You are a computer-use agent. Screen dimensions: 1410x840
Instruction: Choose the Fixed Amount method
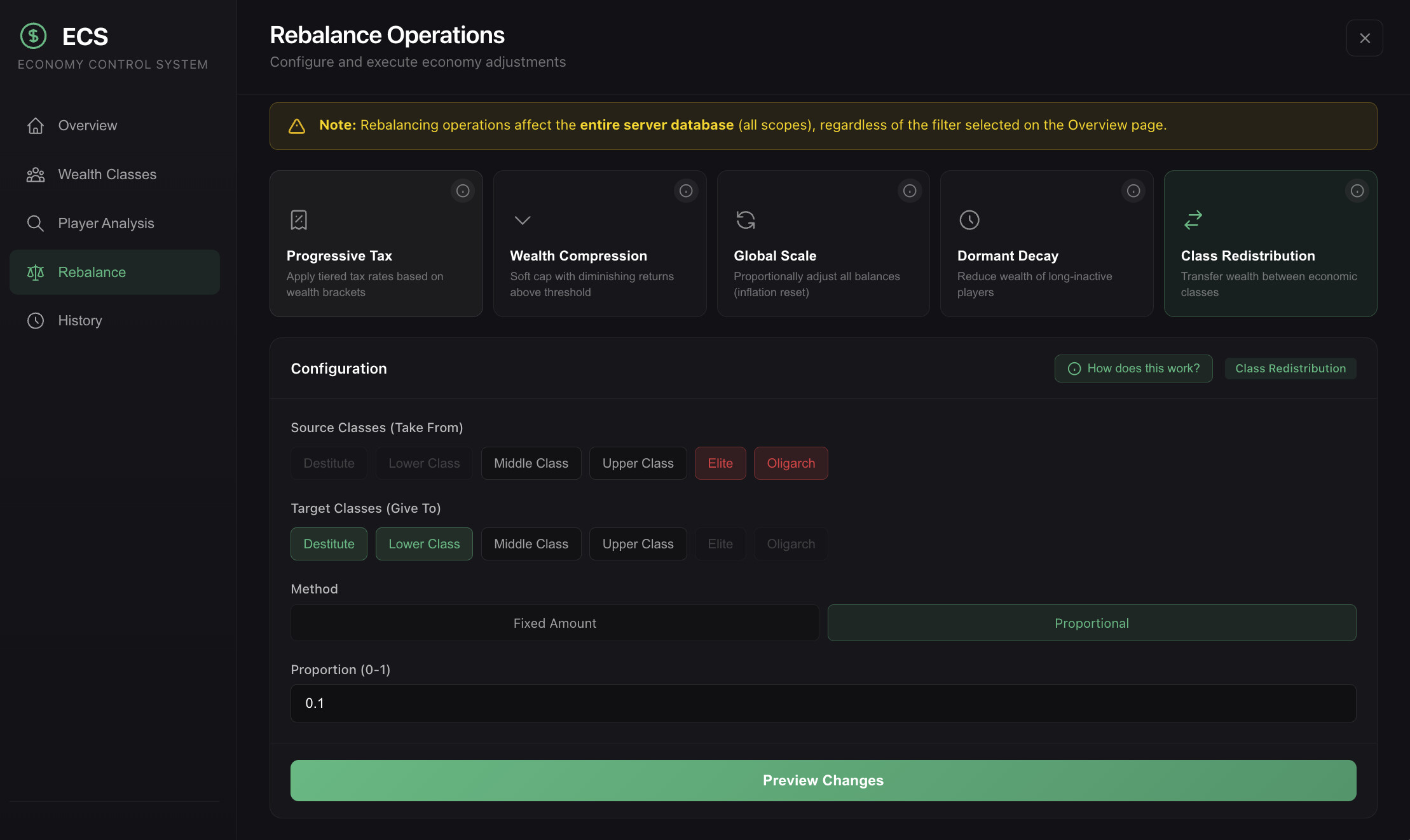554,623
